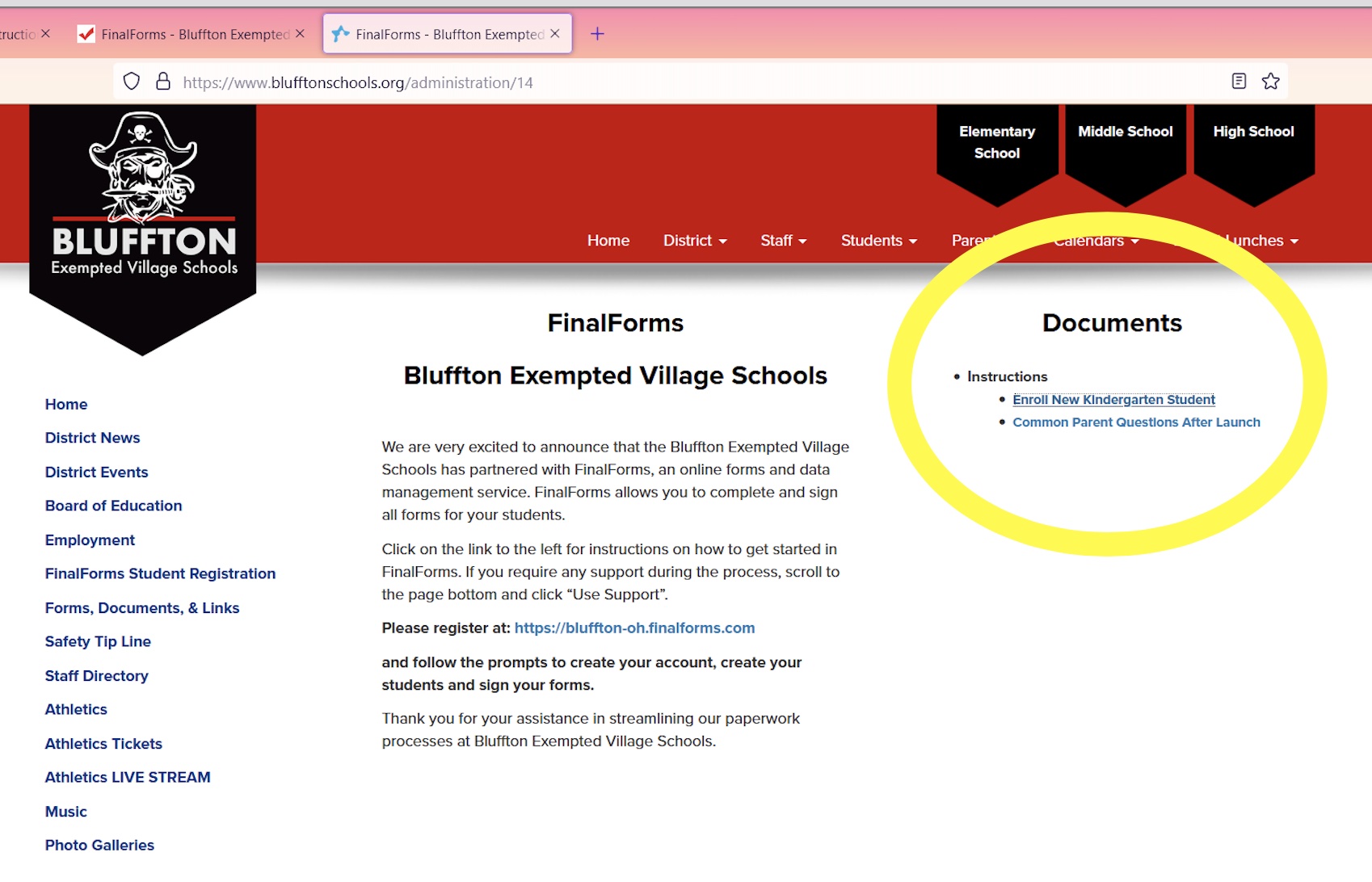1372x882 pixels.
Task: Open Staff Directory in the sidebar
Action: (x=96, y=676)
